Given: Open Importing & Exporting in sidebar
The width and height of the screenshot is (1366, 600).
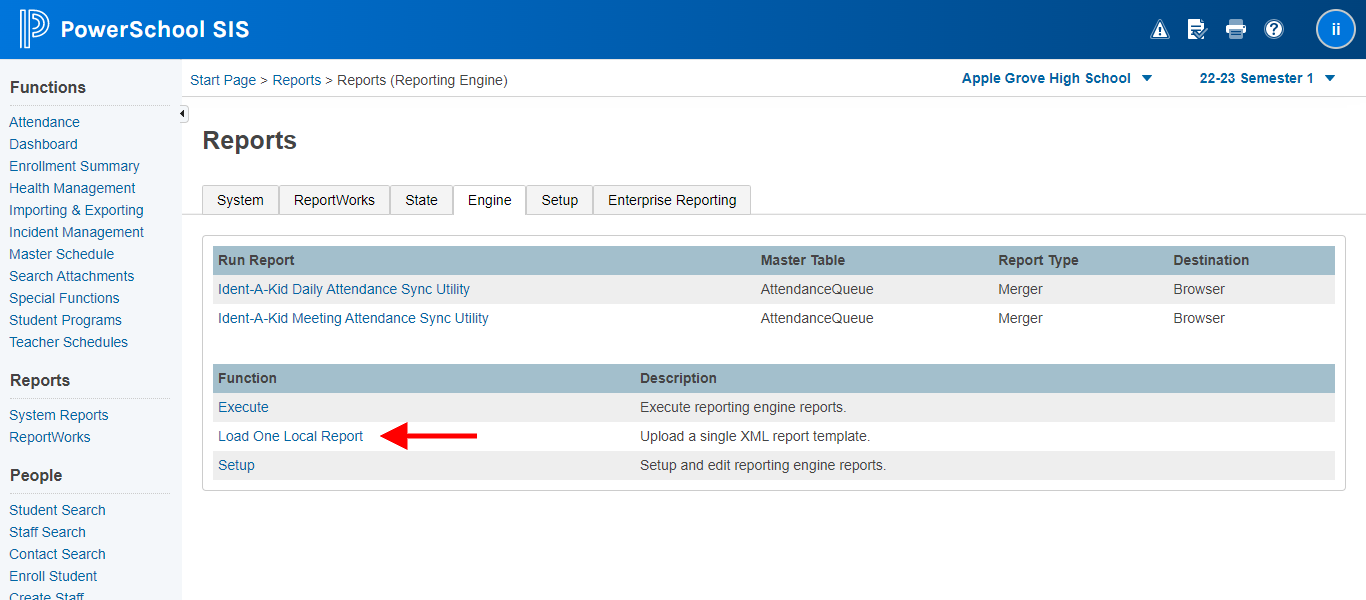Looking at the screenshot, I should point(76,210).
